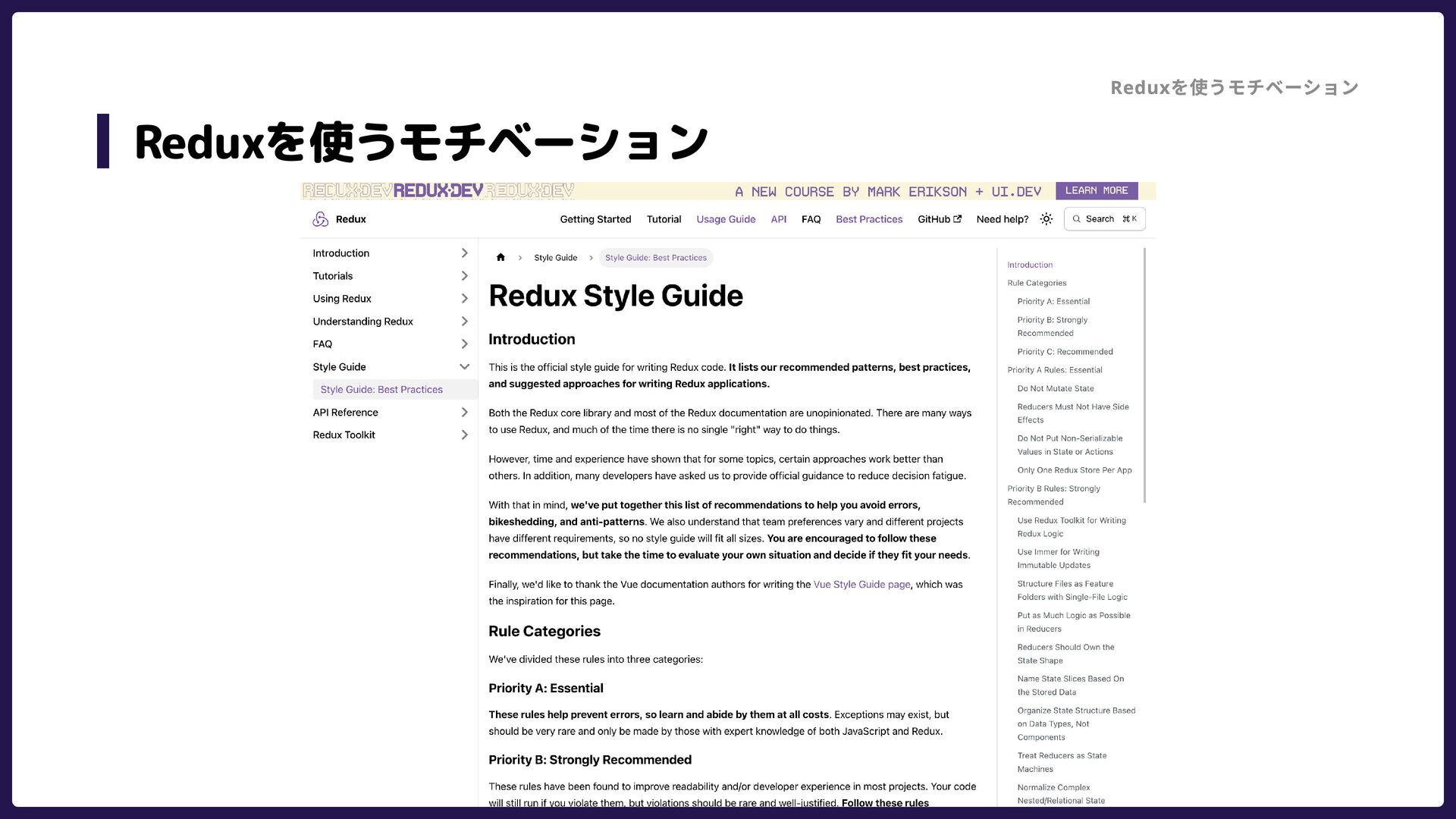Jump to Only One Redux Store Per App
Screen dimensions: 1456x819
pyautogui.click(x=1074, y=470)
